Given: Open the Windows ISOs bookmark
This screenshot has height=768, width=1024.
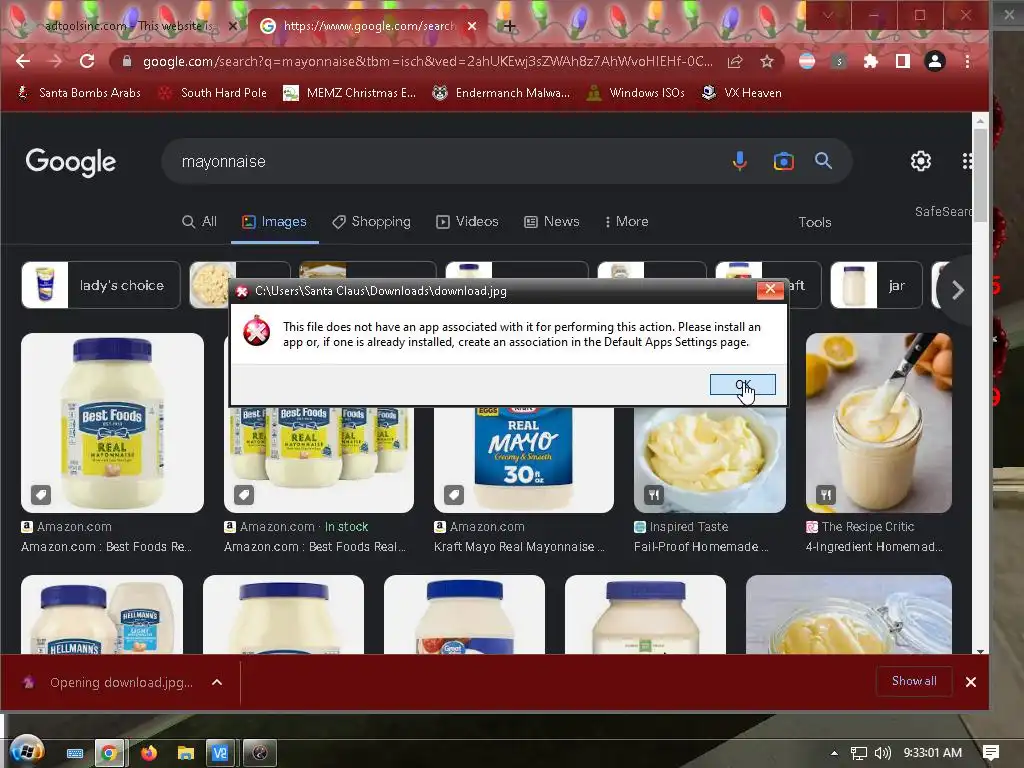Looking at the screenshot, I should 635,93.
